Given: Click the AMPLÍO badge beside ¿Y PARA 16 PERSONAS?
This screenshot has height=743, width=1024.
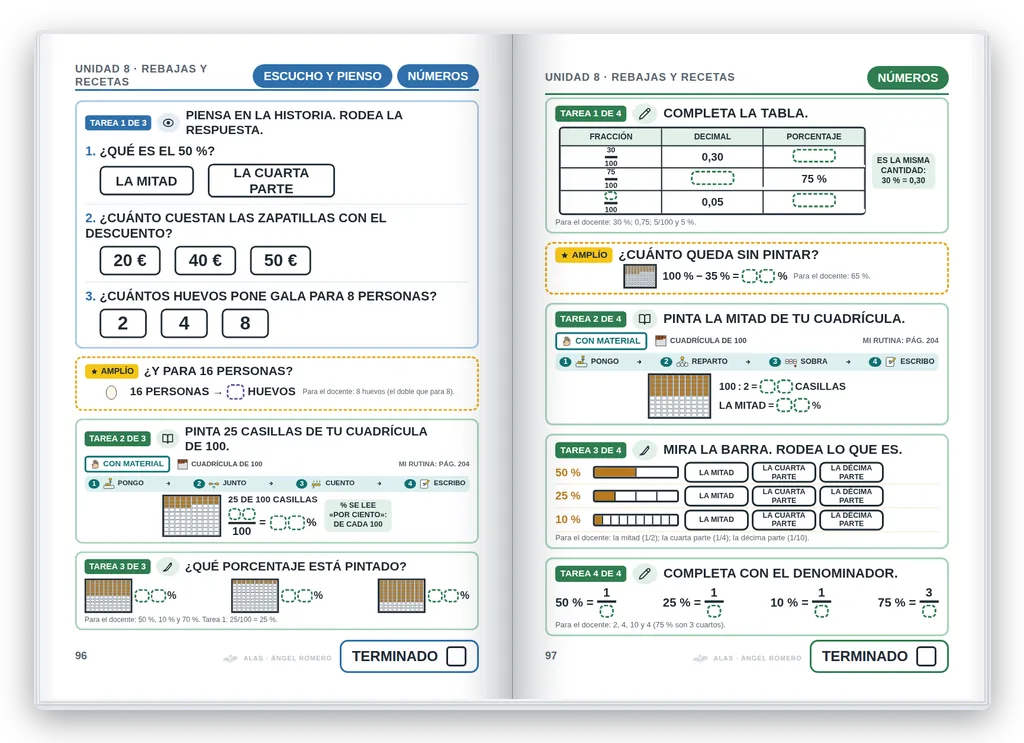Looking at the screenshot, I should pos(112,372).
